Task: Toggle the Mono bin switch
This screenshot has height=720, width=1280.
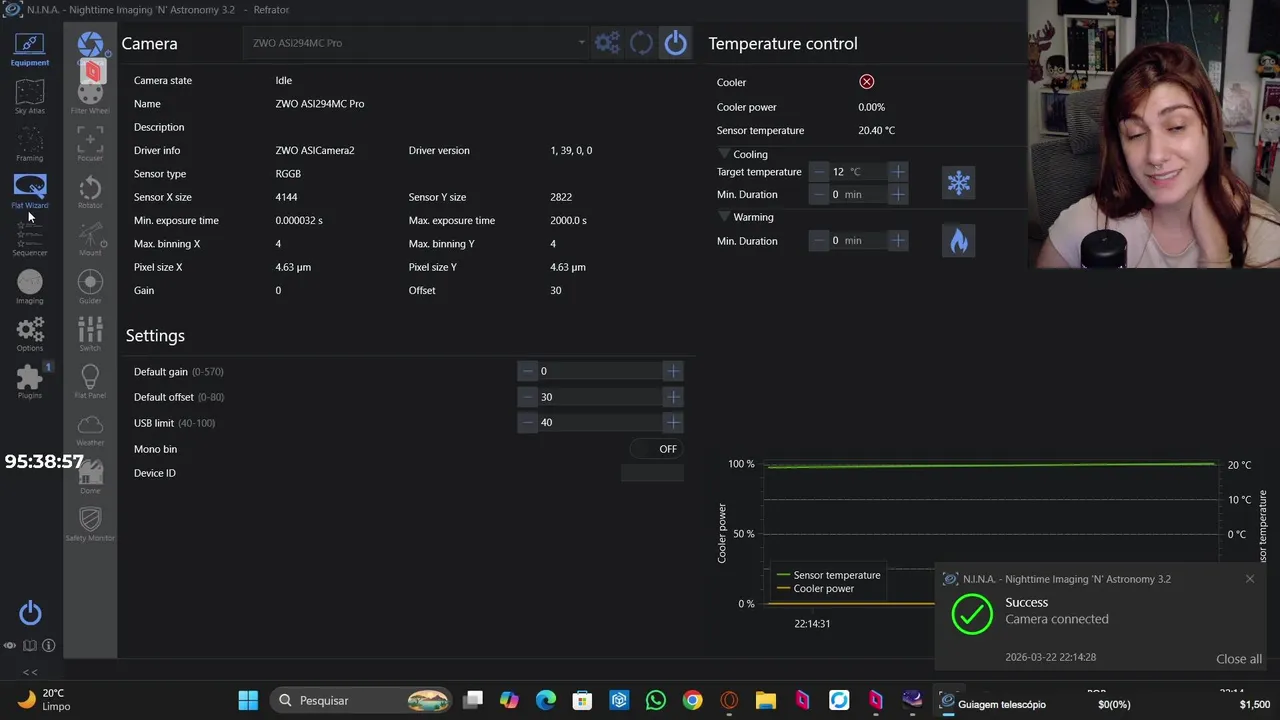Action: tap(657, 449)
